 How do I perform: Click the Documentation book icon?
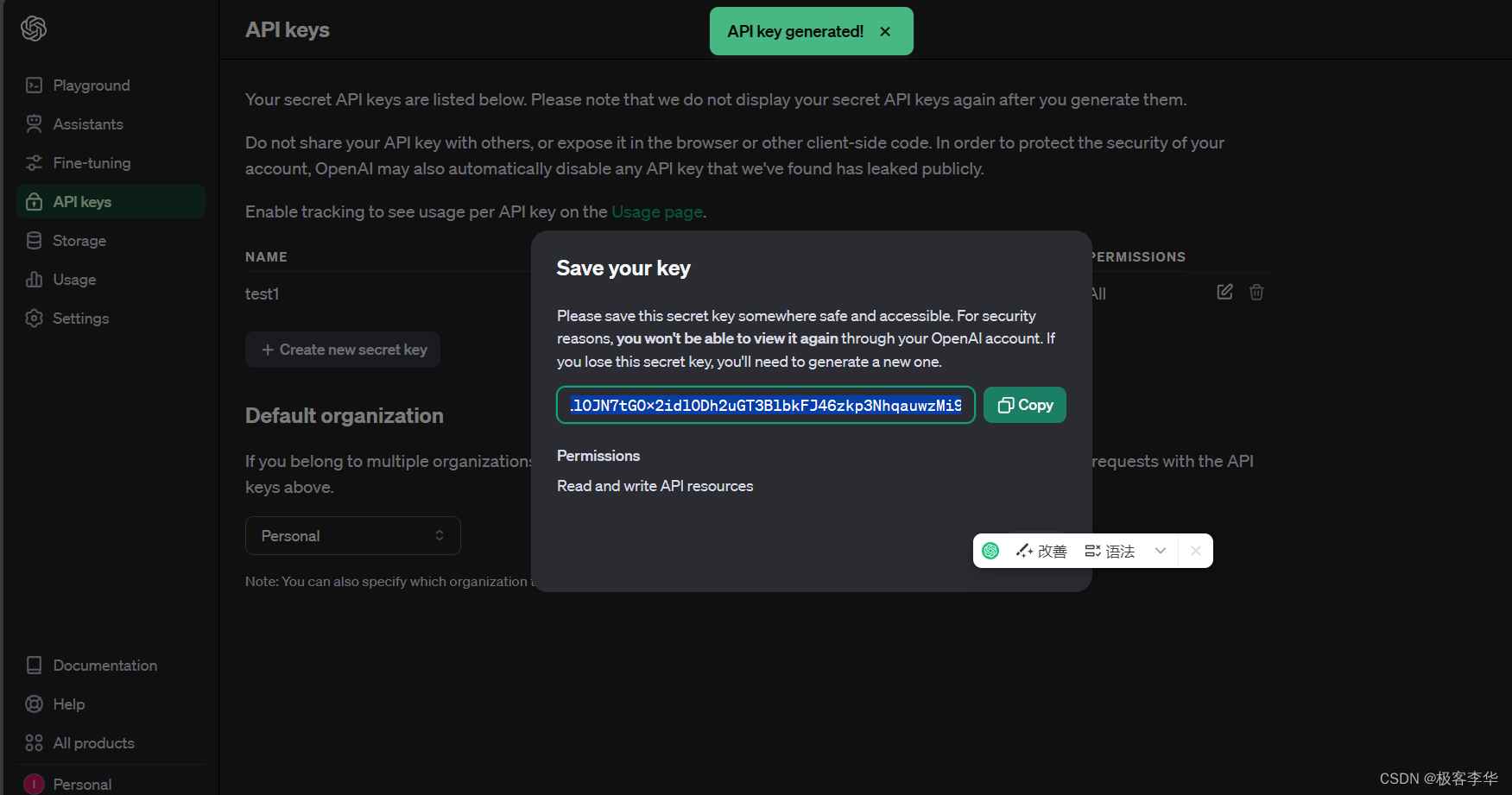pos(35,666)
